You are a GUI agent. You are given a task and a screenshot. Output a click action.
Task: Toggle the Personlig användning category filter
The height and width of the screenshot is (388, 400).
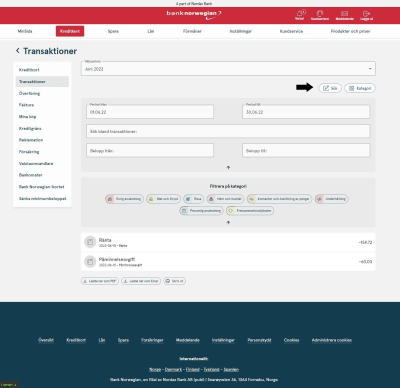[x=201, y=211]
